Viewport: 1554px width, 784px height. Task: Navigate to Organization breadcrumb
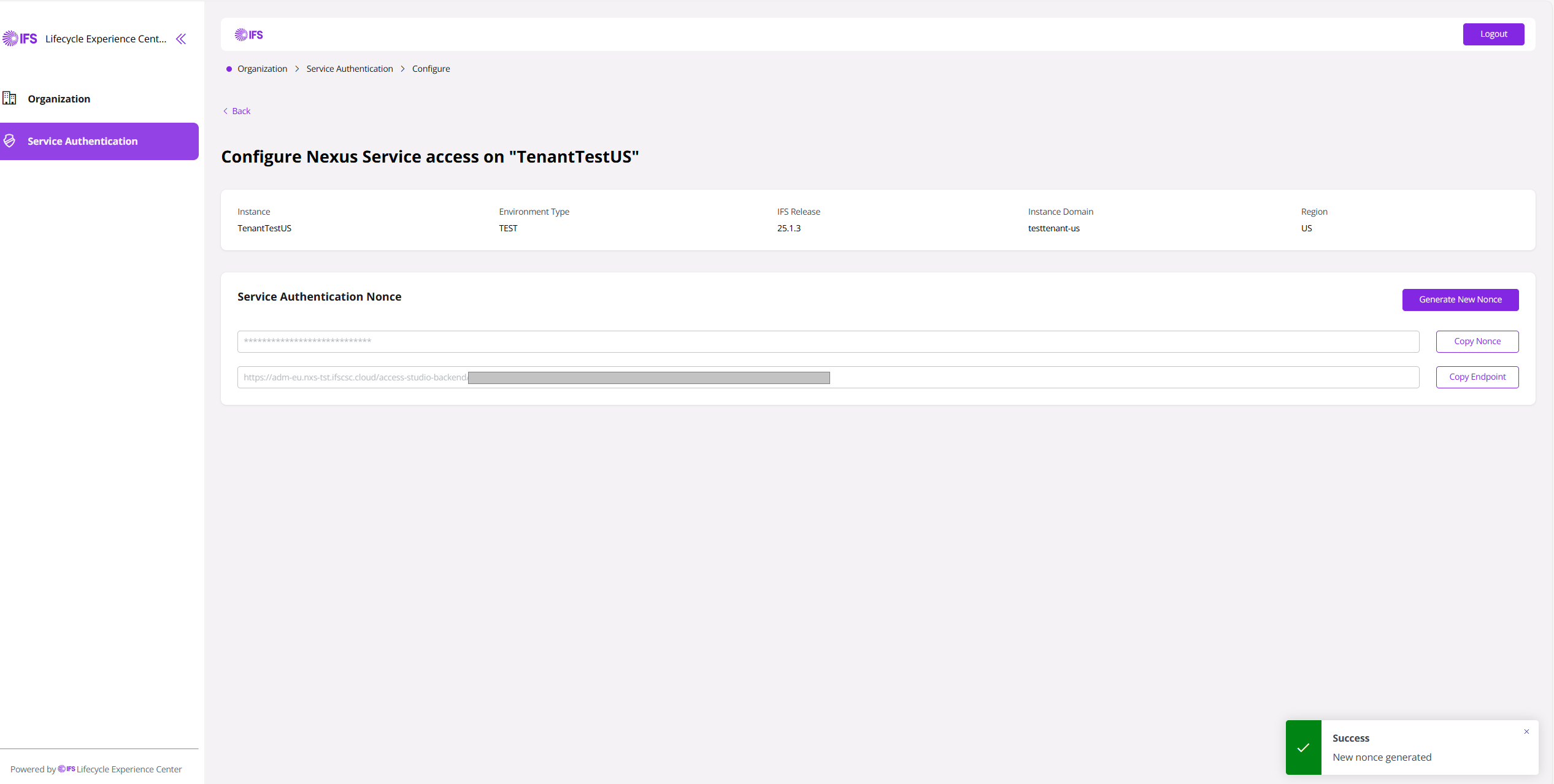point(262,69)
